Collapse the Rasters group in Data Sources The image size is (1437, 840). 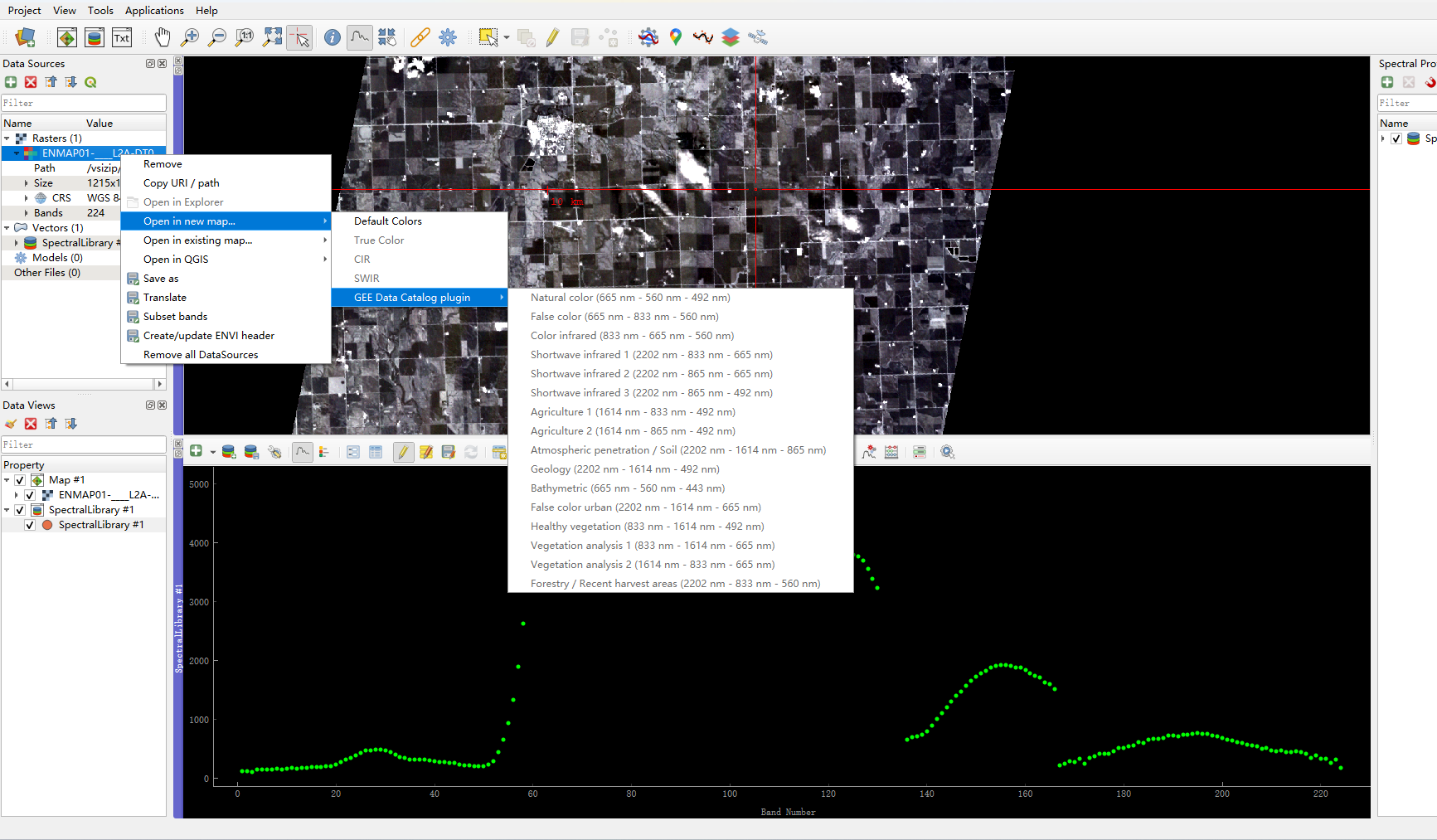coord(7,138)
